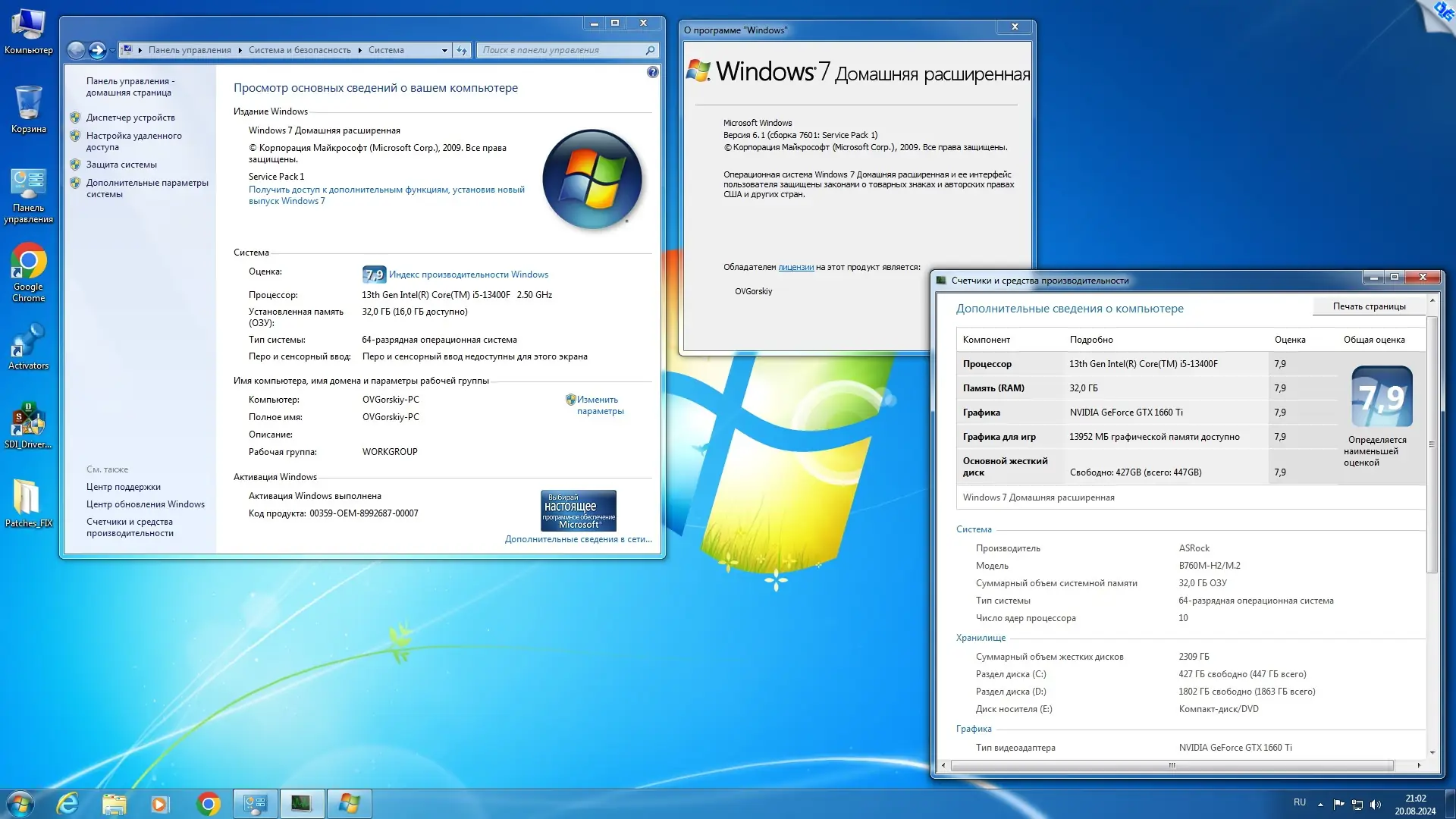Click the help question mark icon
The width and height of the screenshot is (1456, 819).
pyautogui.click(x=653, y=72)
